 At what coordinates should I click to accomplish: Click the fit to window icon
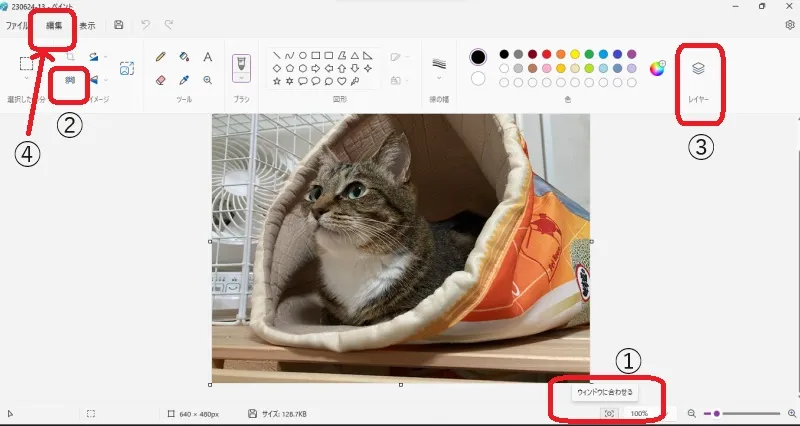pyautogui.click(x=609, y=414)
